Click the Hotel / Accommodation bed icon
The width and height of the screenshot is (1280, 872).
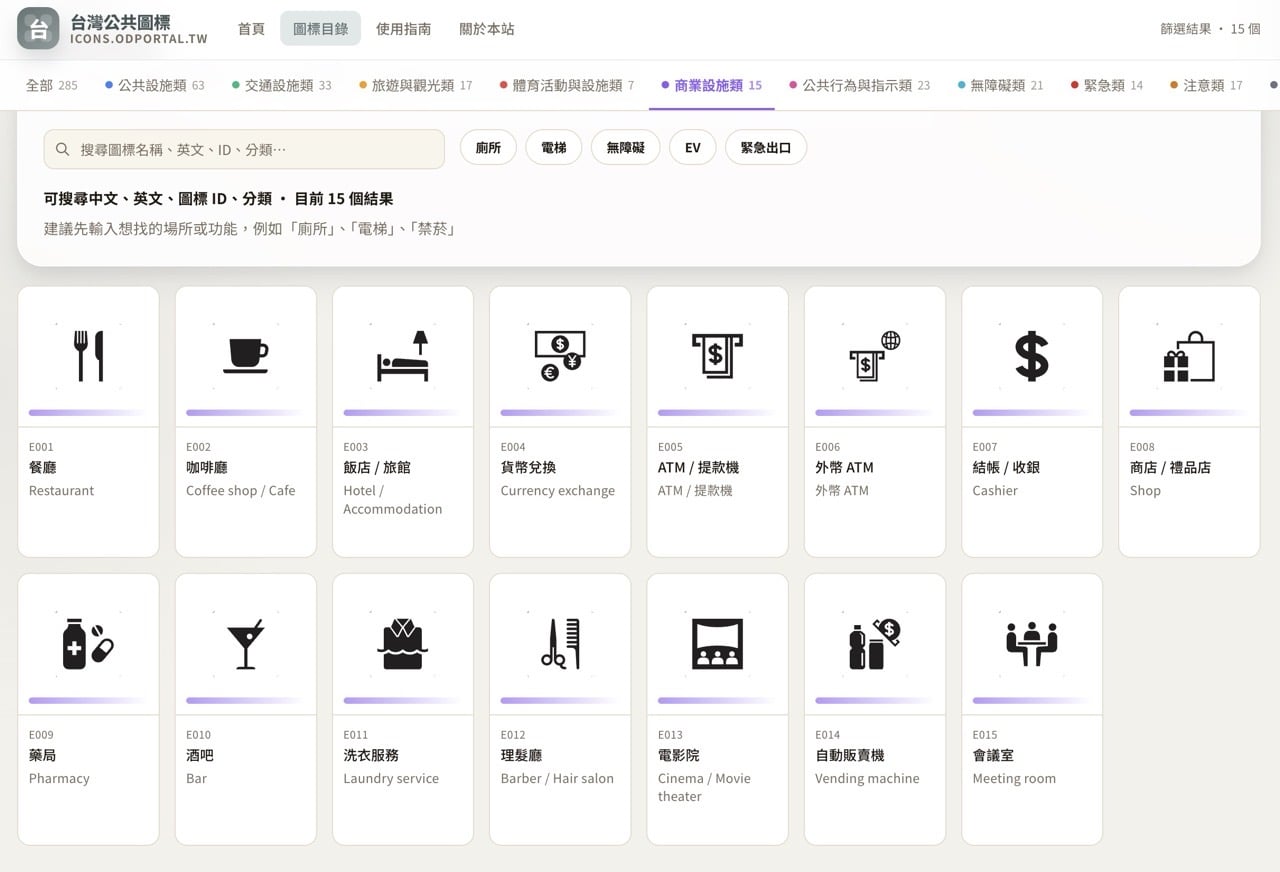(x=402, y=355)
